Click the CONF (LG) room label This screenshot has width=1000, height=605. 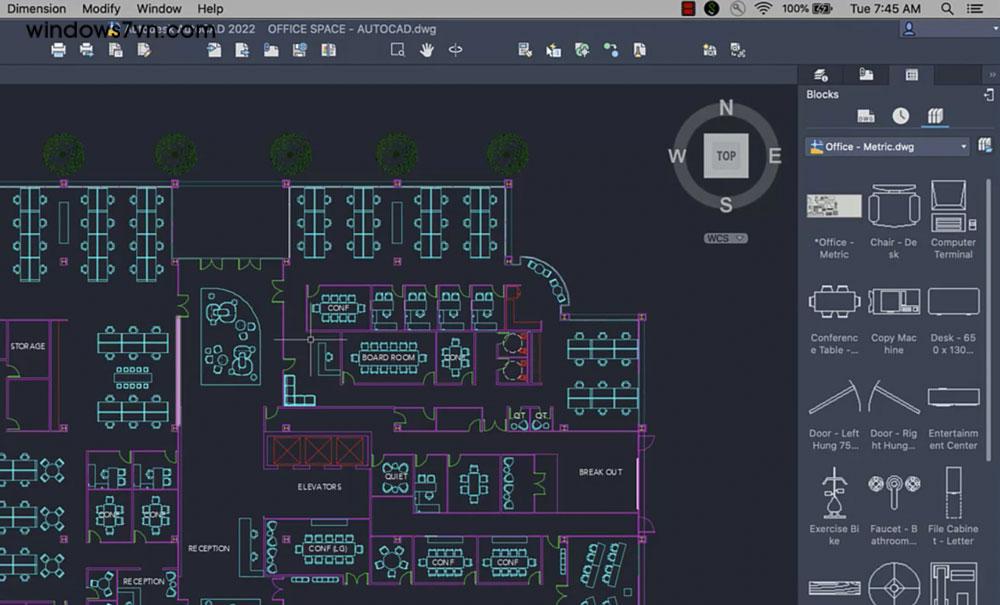328,548
